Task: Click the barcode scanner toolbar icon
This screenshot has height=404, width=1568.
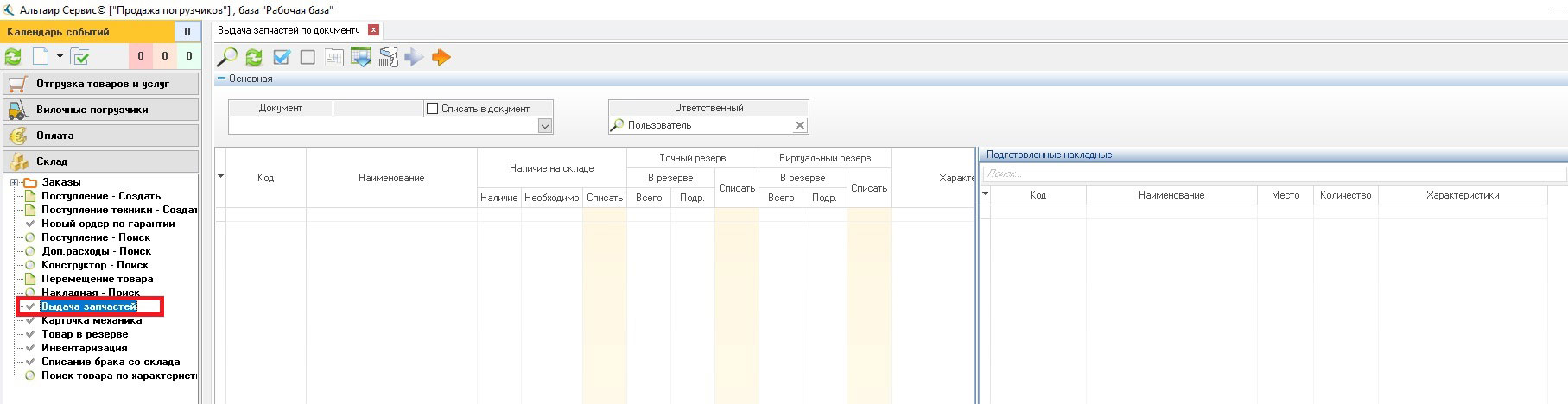Action: coord(388,58)
